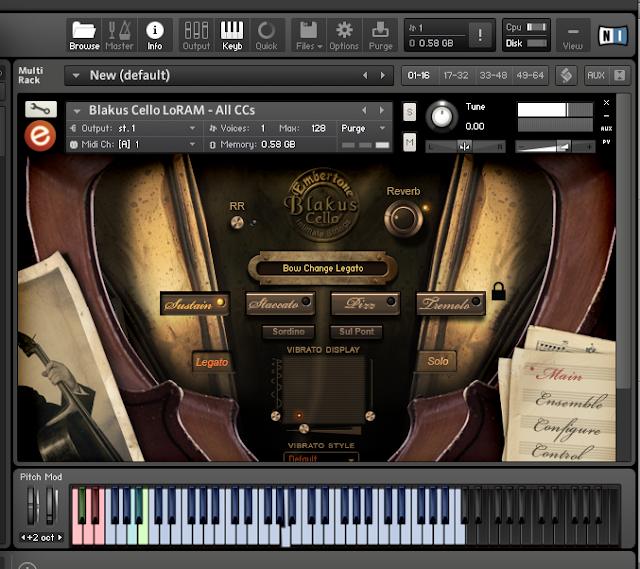The image size is (640, 569).
Task: Click the Tune knob
Action: click(442, 116)
